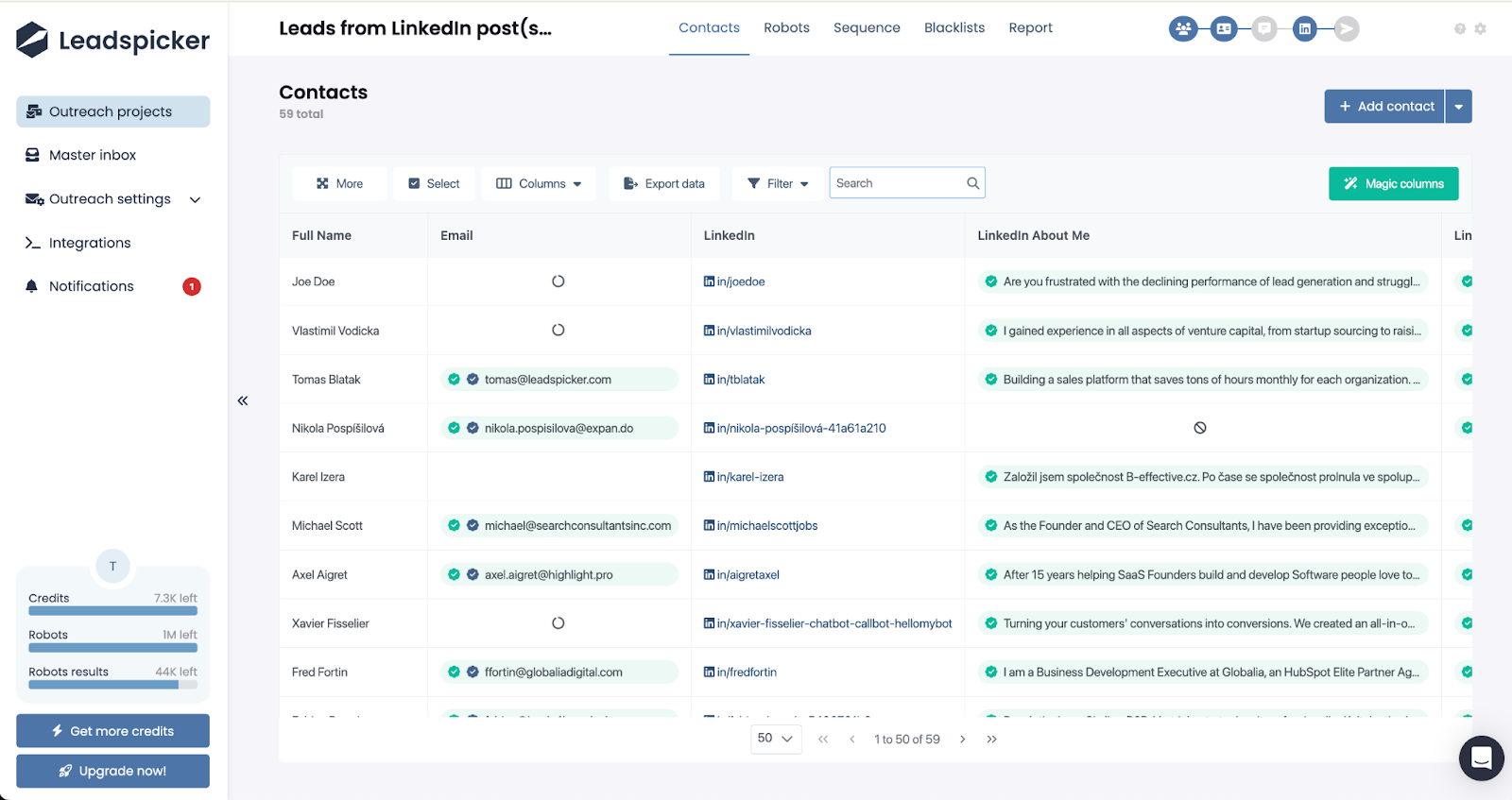This screenshot has height=800, width=1512.
Task: Click green check on Joe Doe's About Me
Action: [x=991, y=281]
